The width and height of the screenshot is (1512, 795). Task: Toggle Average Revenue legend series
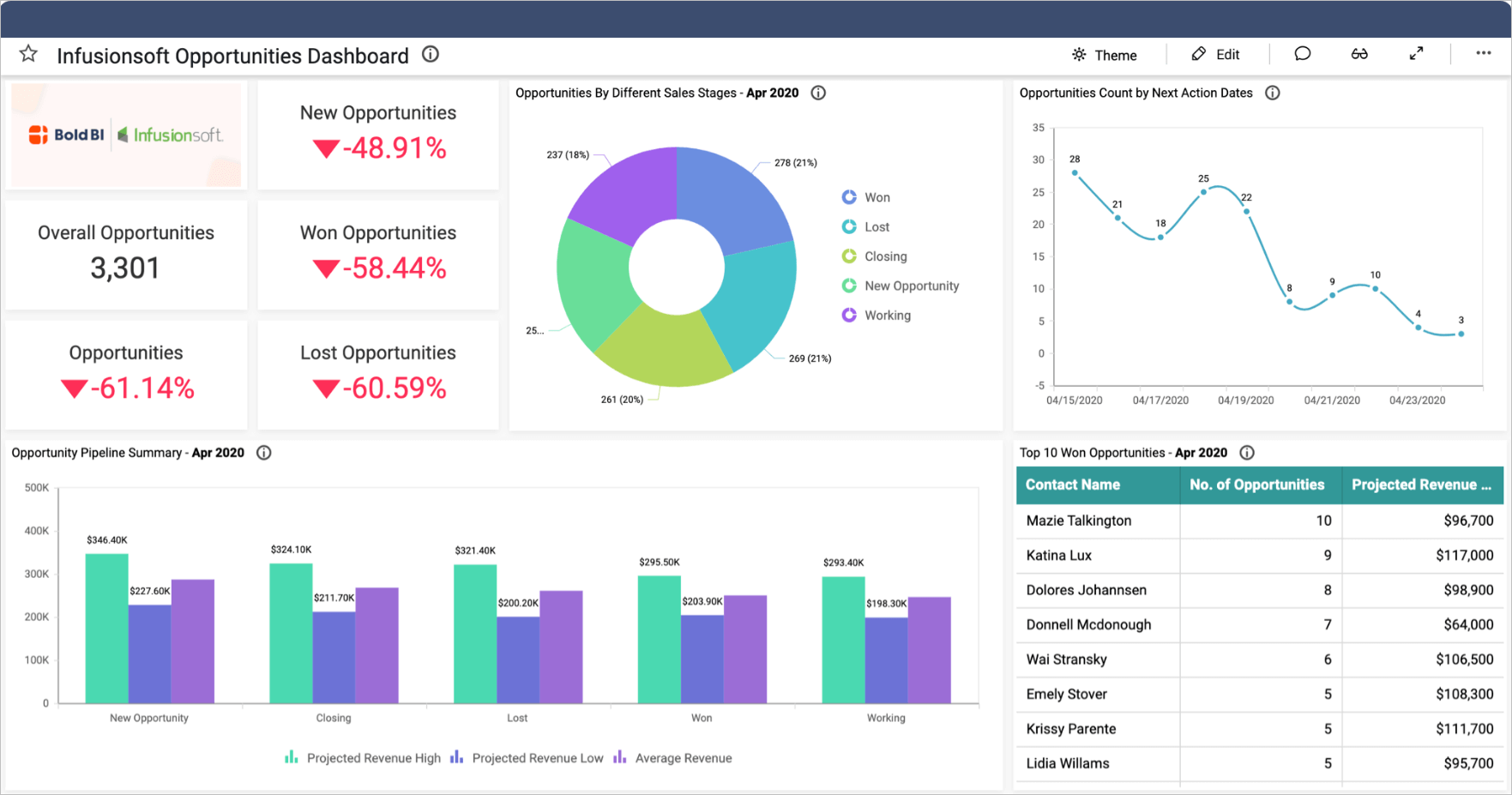point(672,758)
